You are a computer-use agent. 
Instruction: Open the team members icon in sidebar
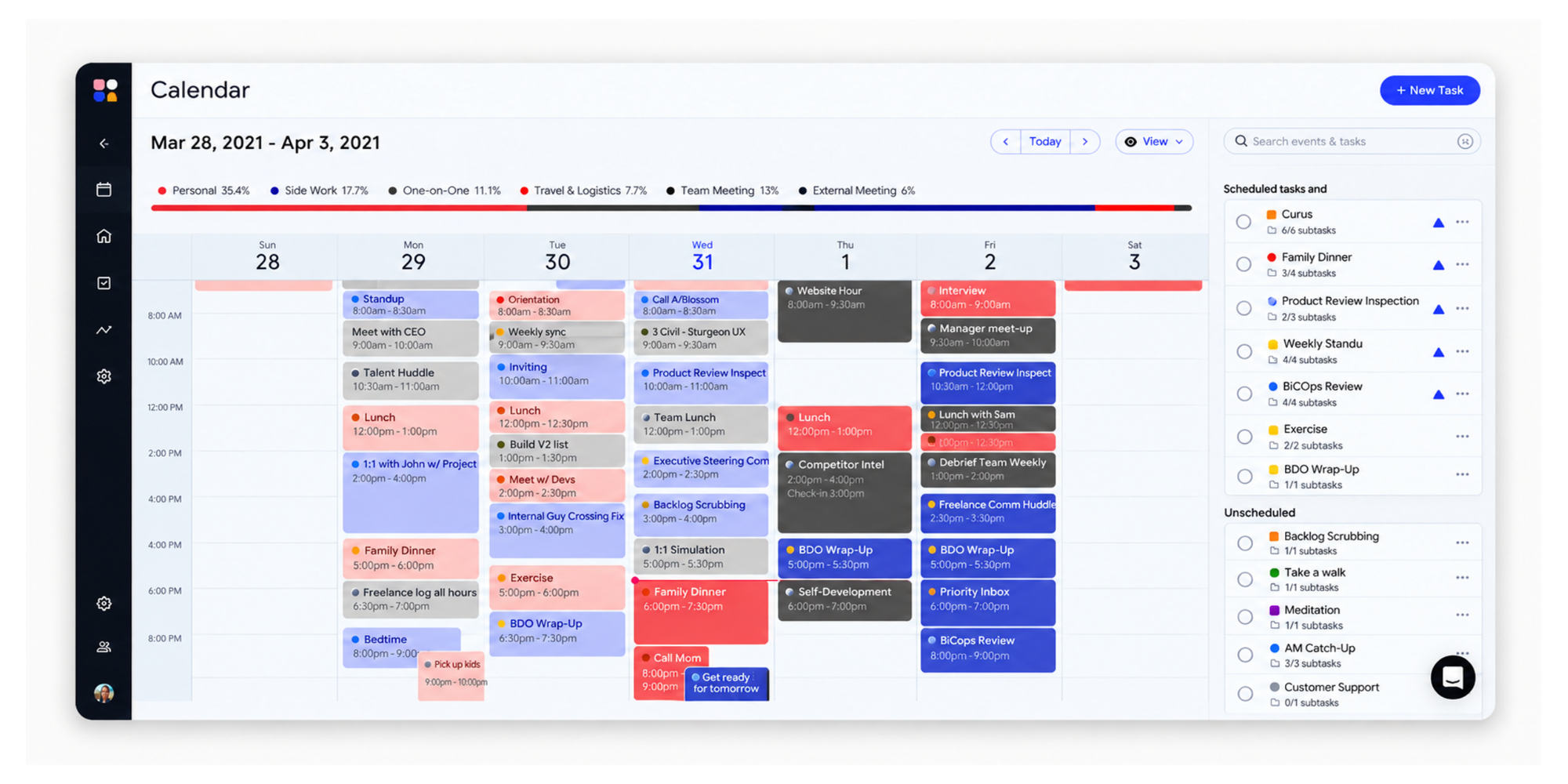104,647
